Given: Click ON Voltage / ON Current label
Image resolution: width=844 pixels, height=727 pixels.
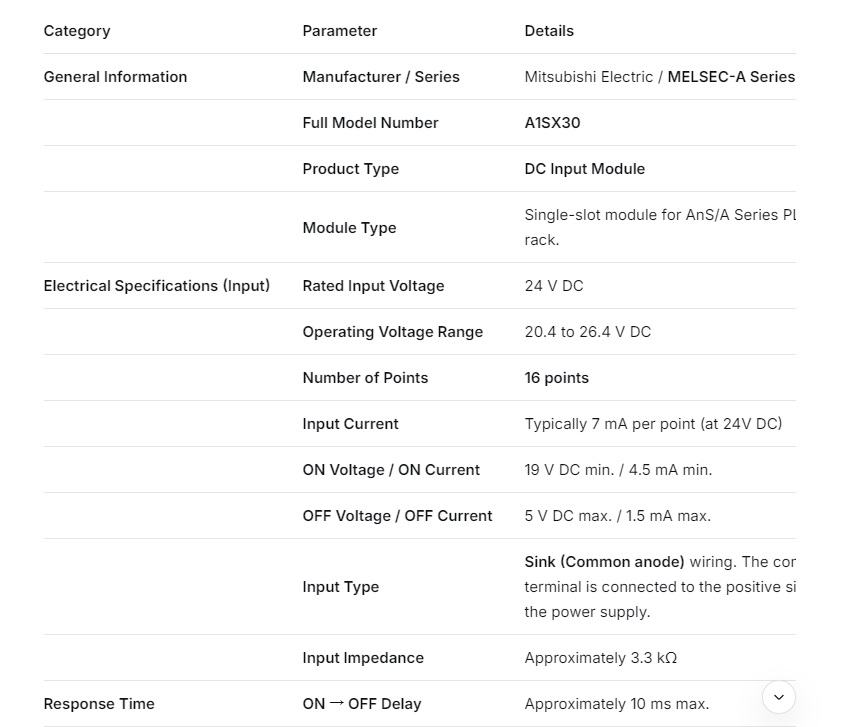Looking at the screenshot, I should (x=391, y=470).
